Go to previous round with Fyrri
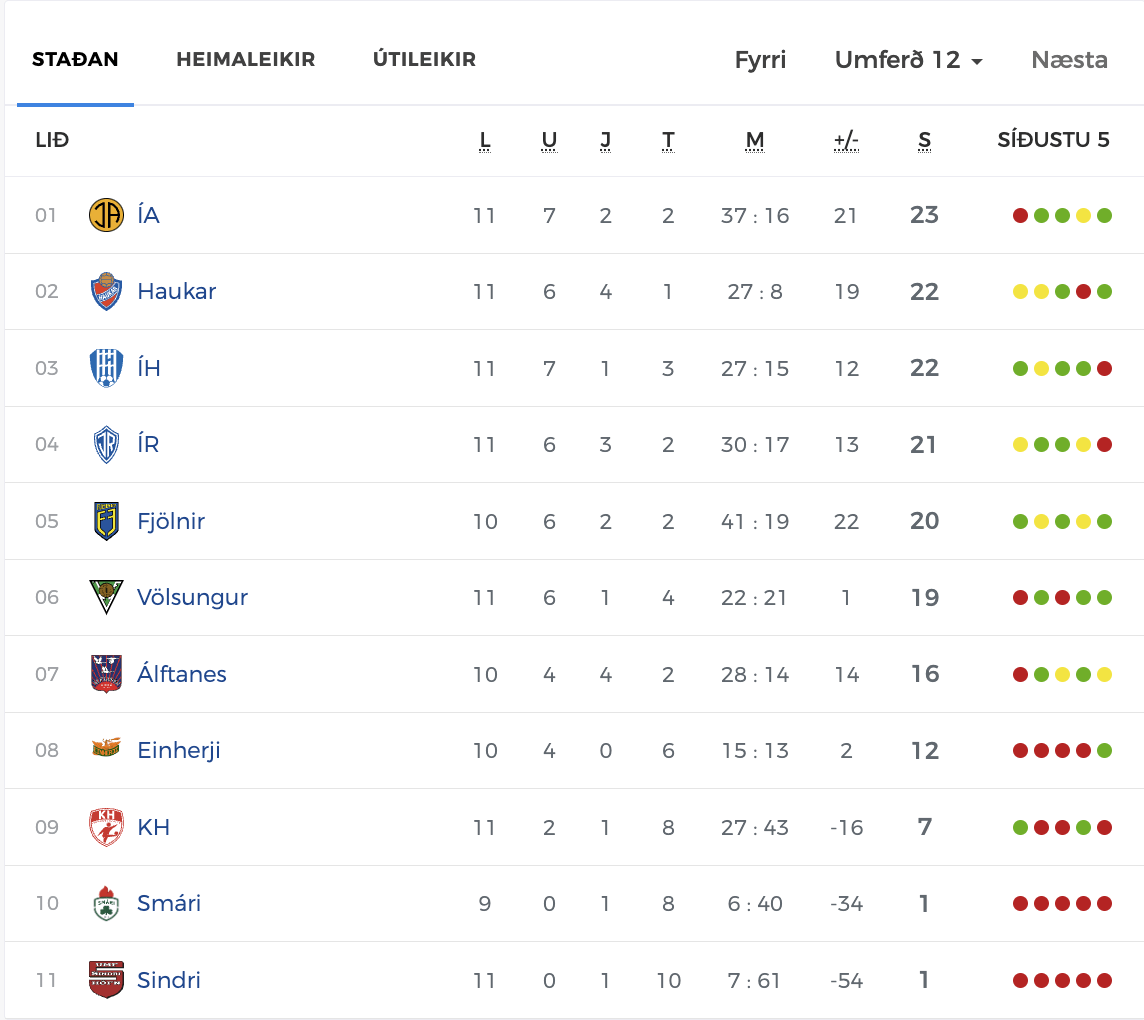1144x1020 pixels. (x=760, y=60)
